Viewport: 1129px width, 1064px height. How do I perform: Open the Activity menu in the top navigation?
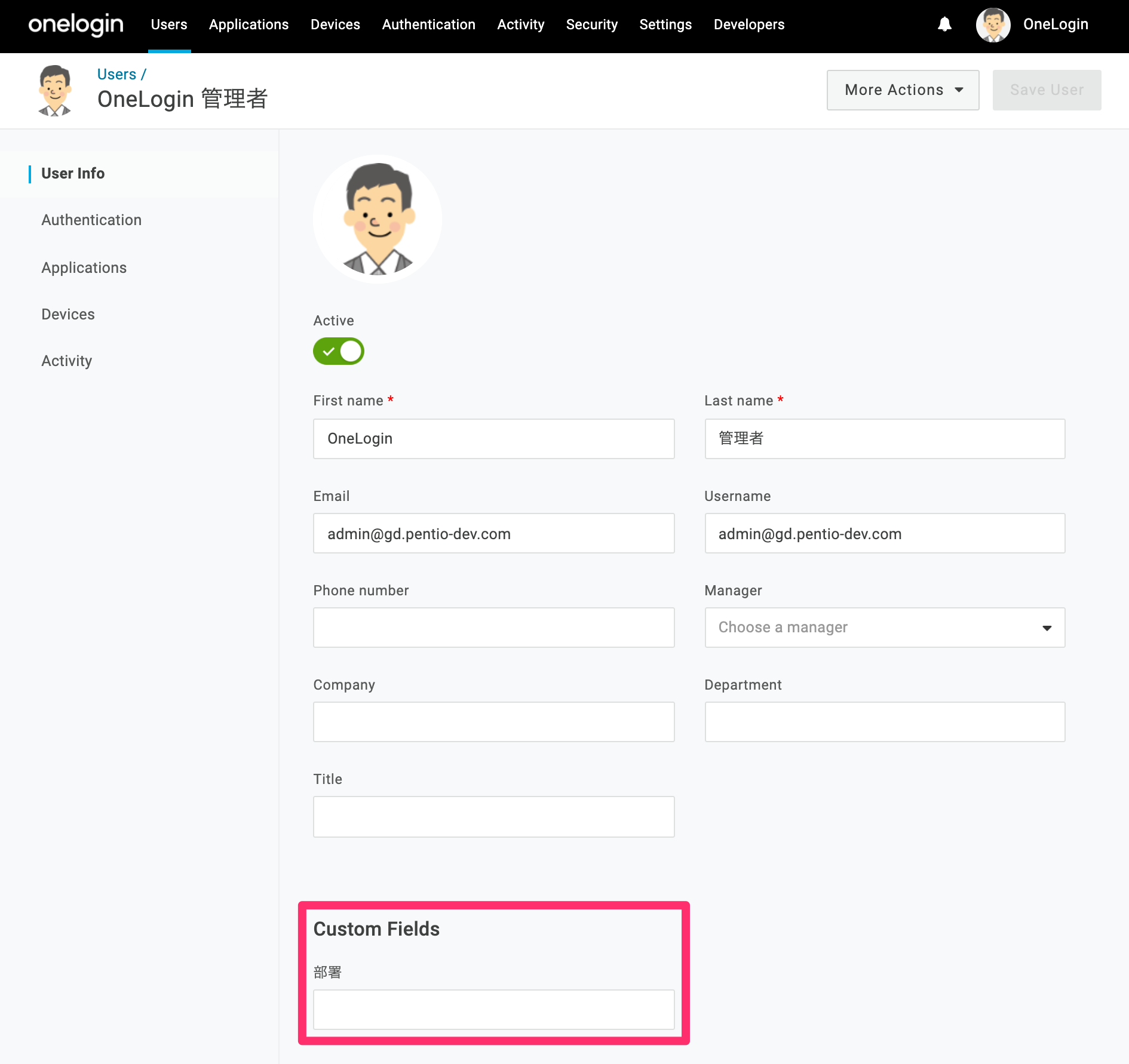pyautogui.click(x=520, y=24)
